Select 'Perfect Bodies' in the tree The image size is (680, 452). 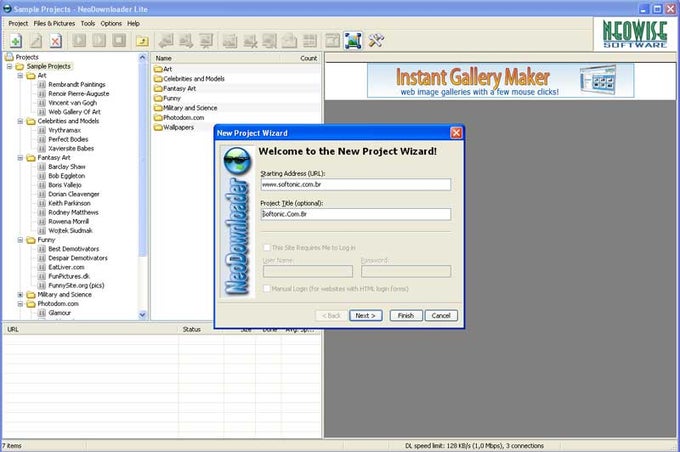pyautogui.click(x=68, y=139)
